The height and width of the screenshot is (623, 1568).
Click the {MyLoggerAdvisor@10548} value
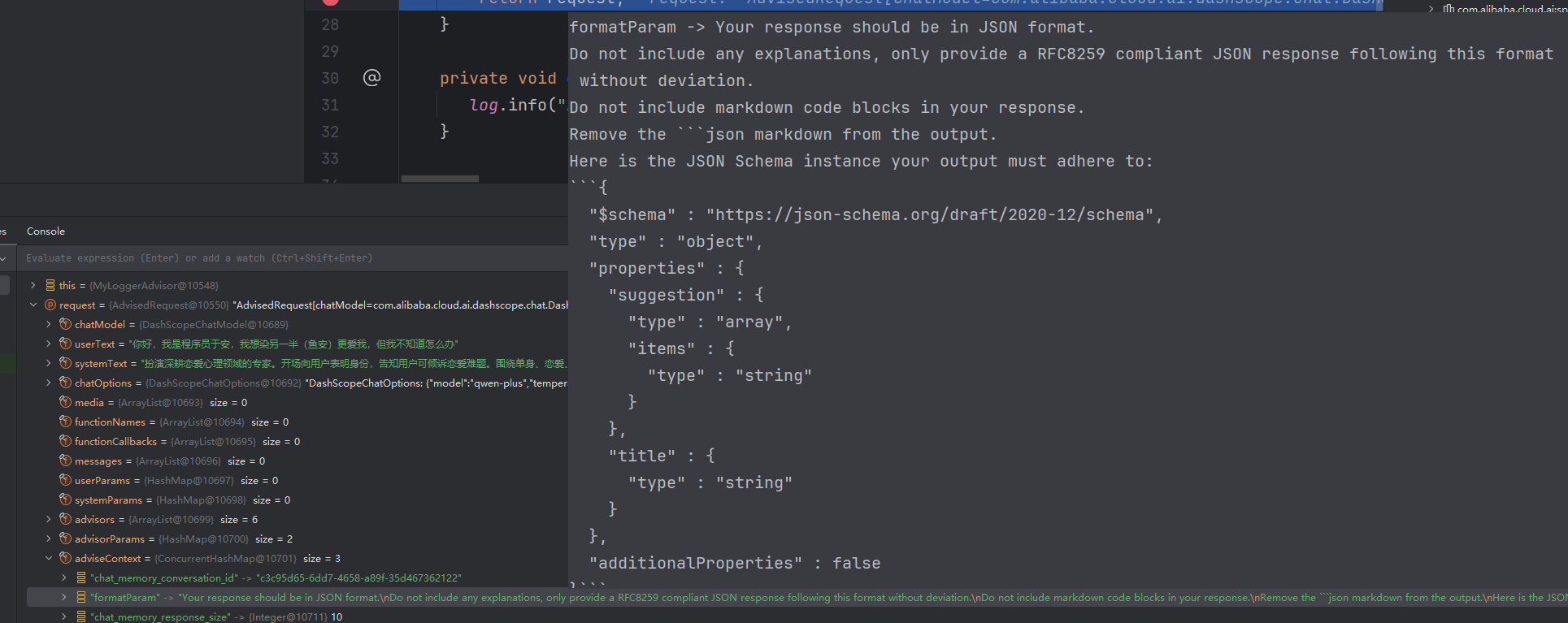[x=154, y=285]
